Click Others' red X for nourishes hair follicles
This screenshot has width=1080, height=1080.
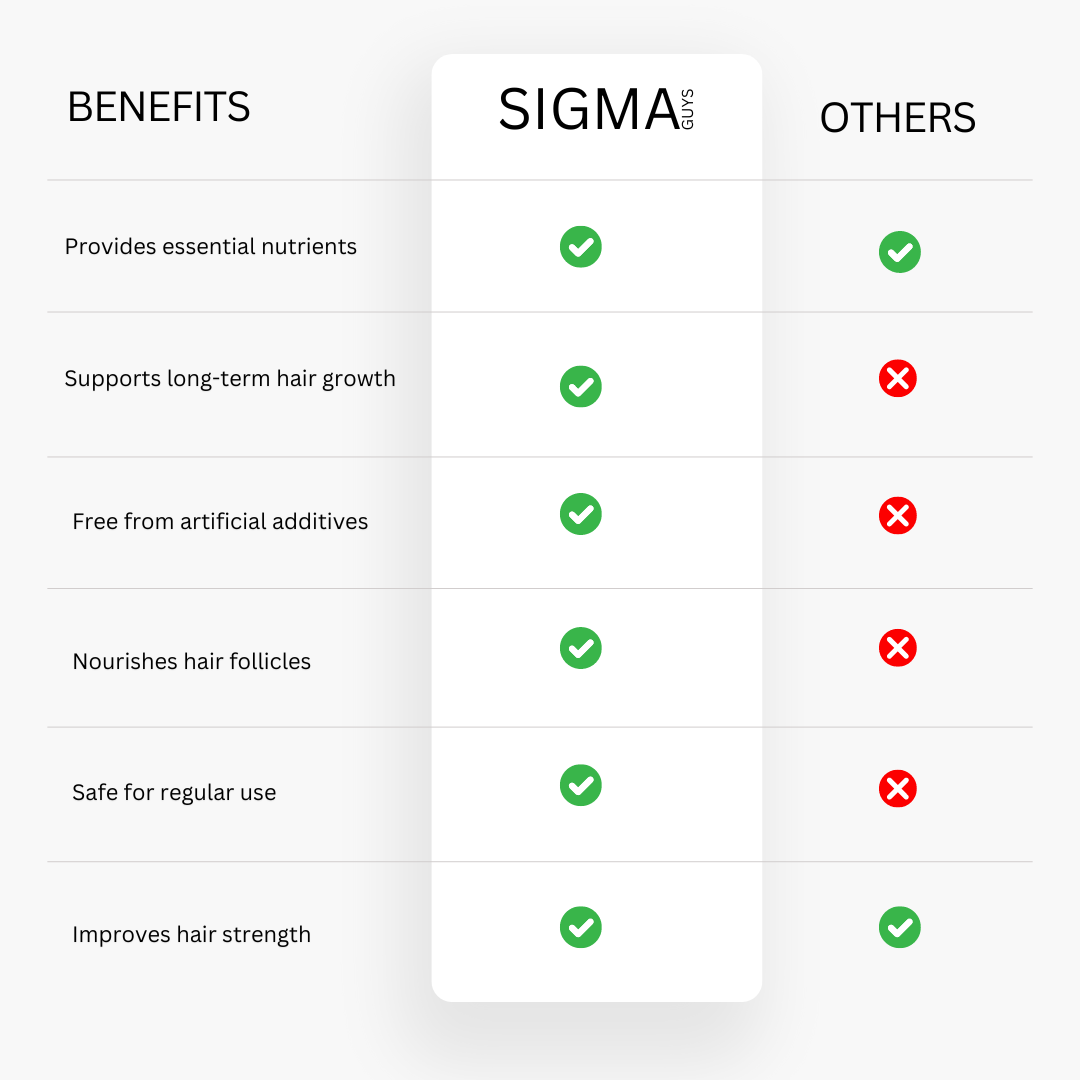(897, 647)
